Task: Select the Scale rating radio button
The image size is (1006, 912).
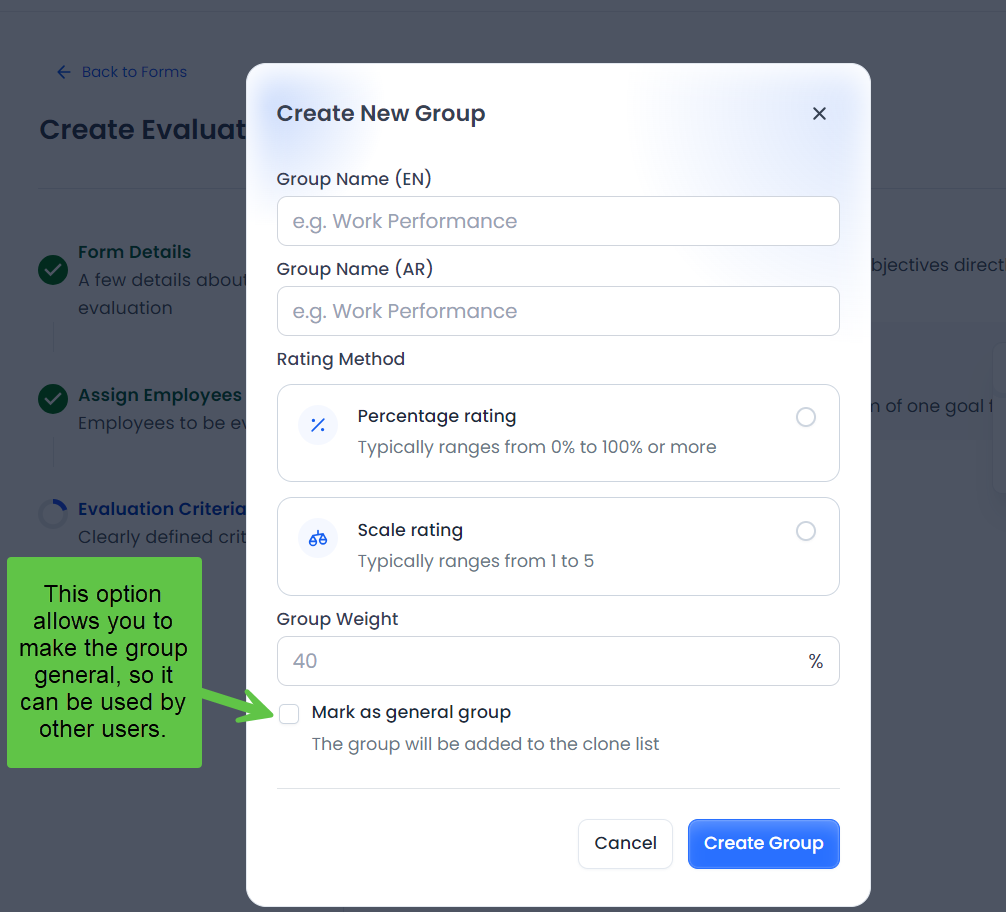Action: 806,531
